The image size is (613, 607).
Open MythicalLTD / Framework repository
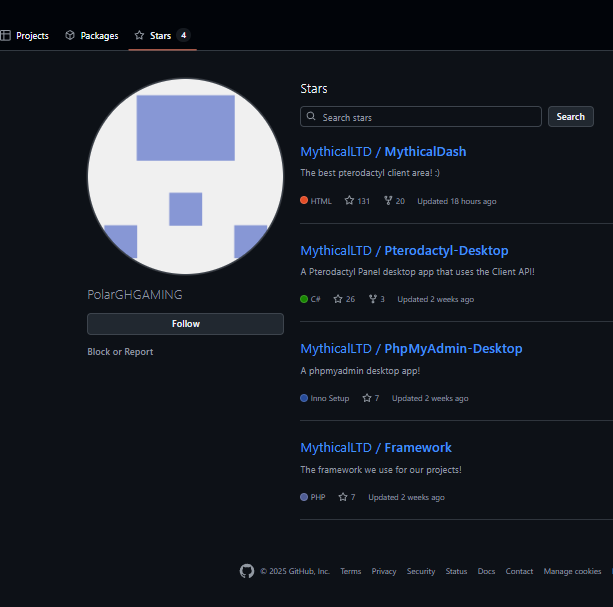pos(376,448)
